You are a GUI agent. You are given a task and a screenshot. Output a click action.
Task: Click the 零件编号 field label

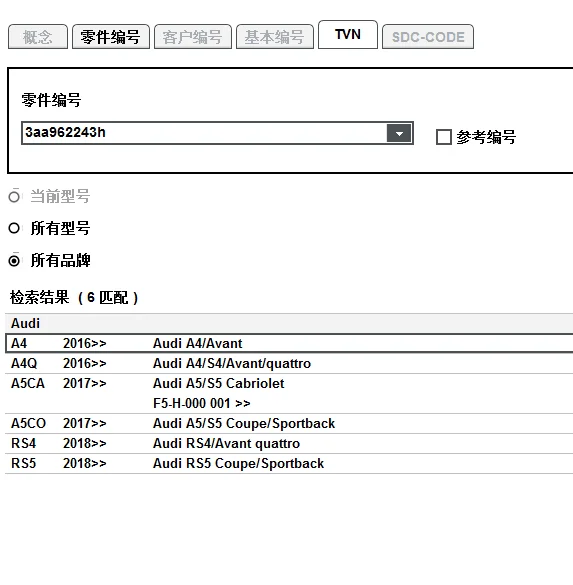point(51,100)
